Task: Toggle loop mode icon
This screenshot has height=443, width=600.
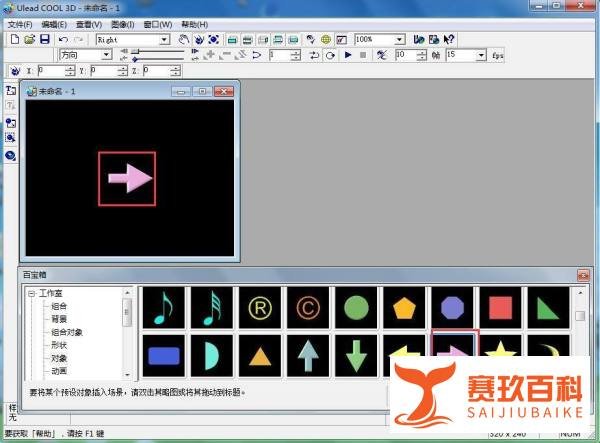Action: coord(330,55)
